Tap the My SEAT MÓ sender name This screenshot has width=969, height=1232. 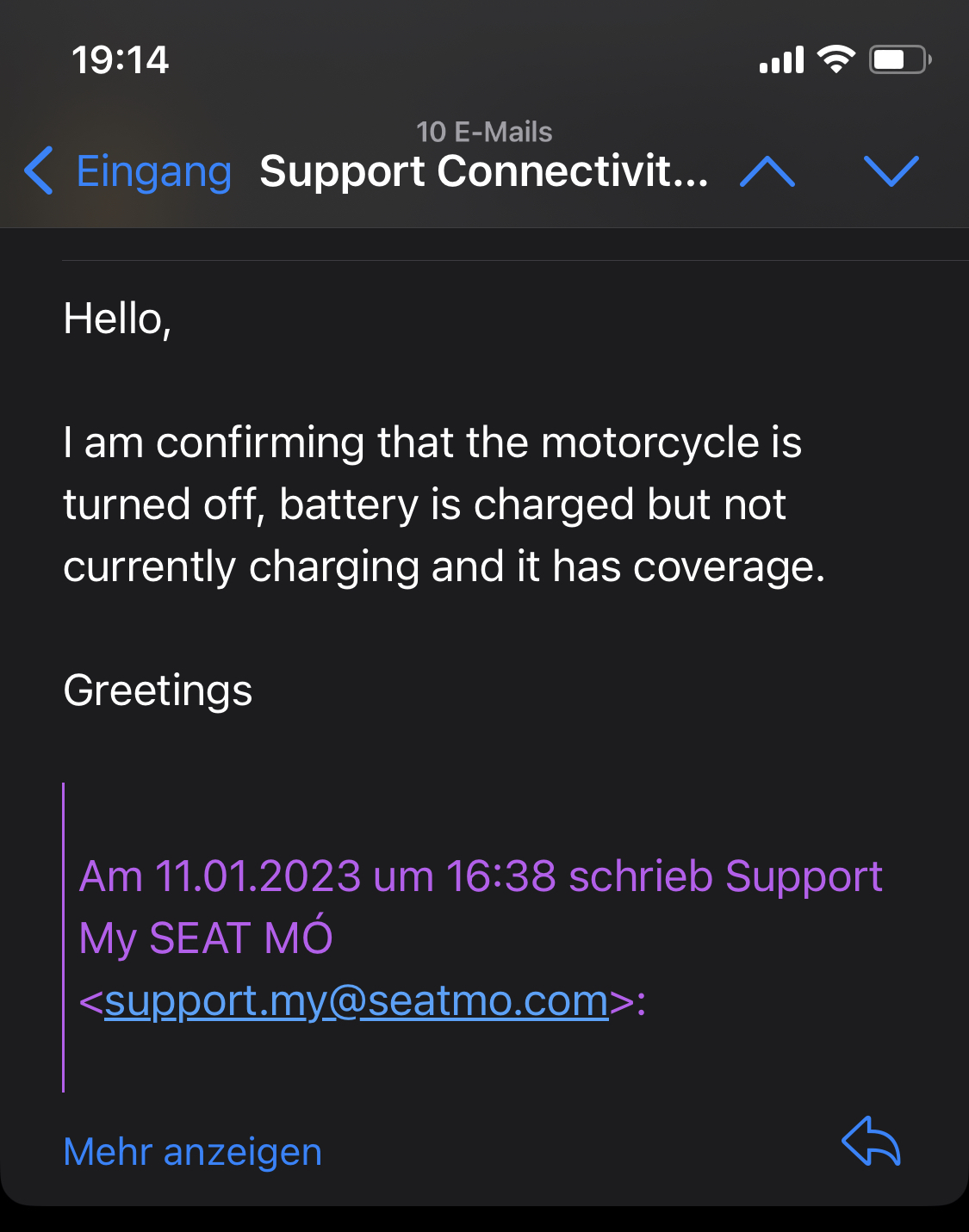[206, 938]
